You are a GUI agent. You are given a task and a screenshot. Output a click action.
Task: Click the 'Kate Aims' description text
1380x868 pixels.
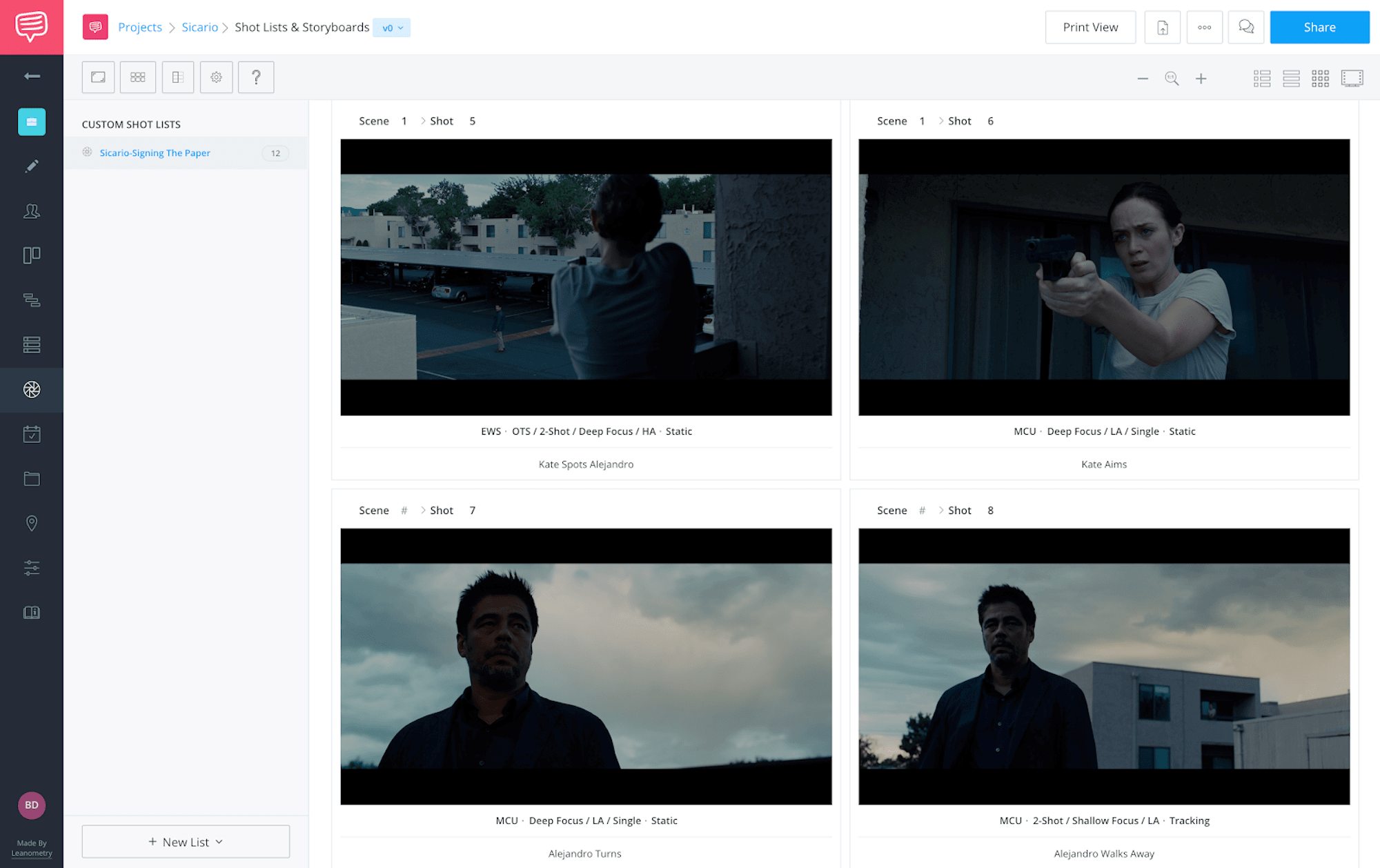1104,464
